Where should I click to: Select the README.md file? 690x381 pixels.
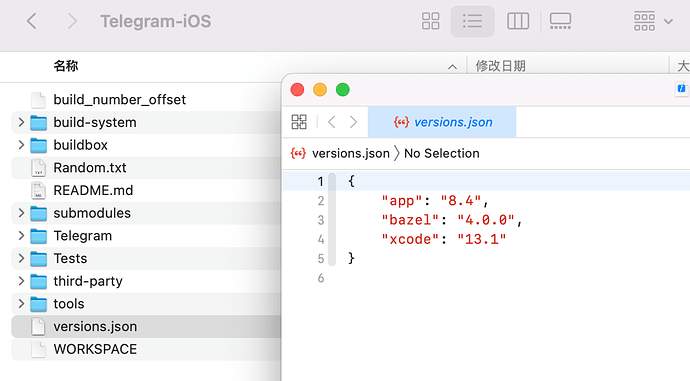pyautogui.click(x=146, y=190)
